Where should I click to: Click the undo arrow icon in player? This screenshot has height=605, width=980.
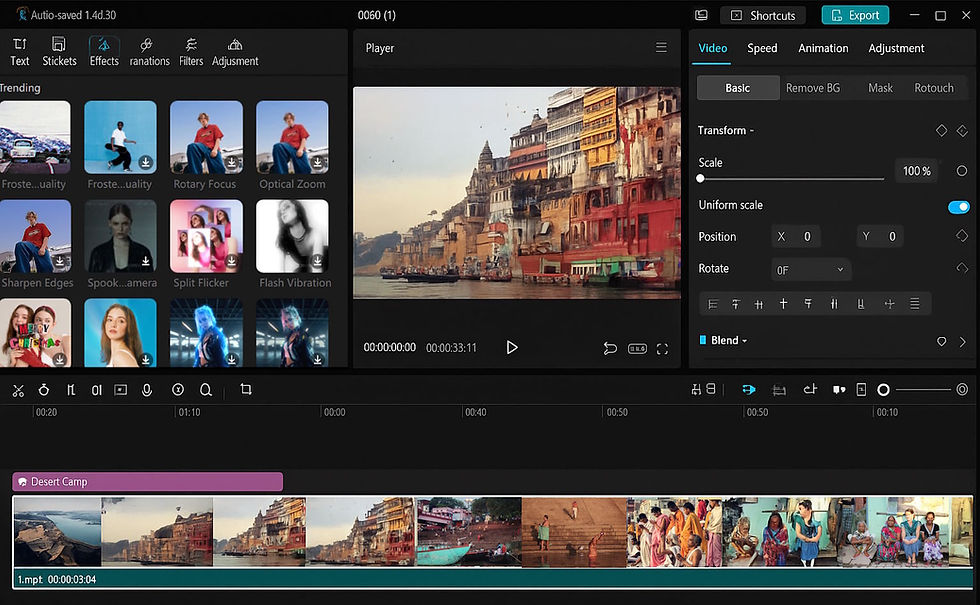(x=610, y=349)
